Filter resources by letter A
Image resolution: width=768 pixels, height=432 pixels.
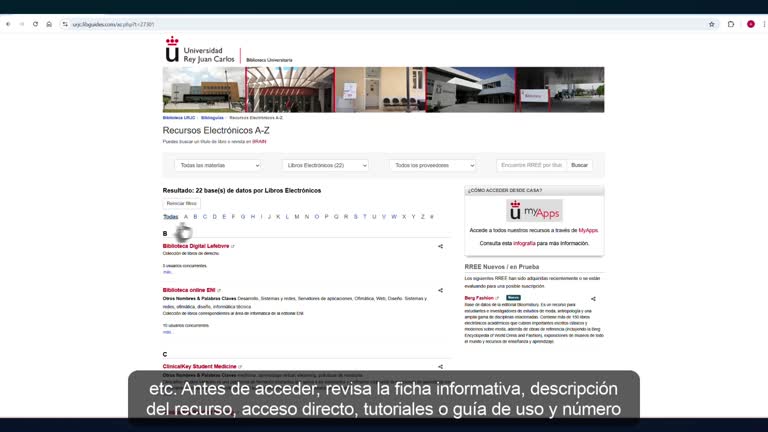click(x=186, y=217)
